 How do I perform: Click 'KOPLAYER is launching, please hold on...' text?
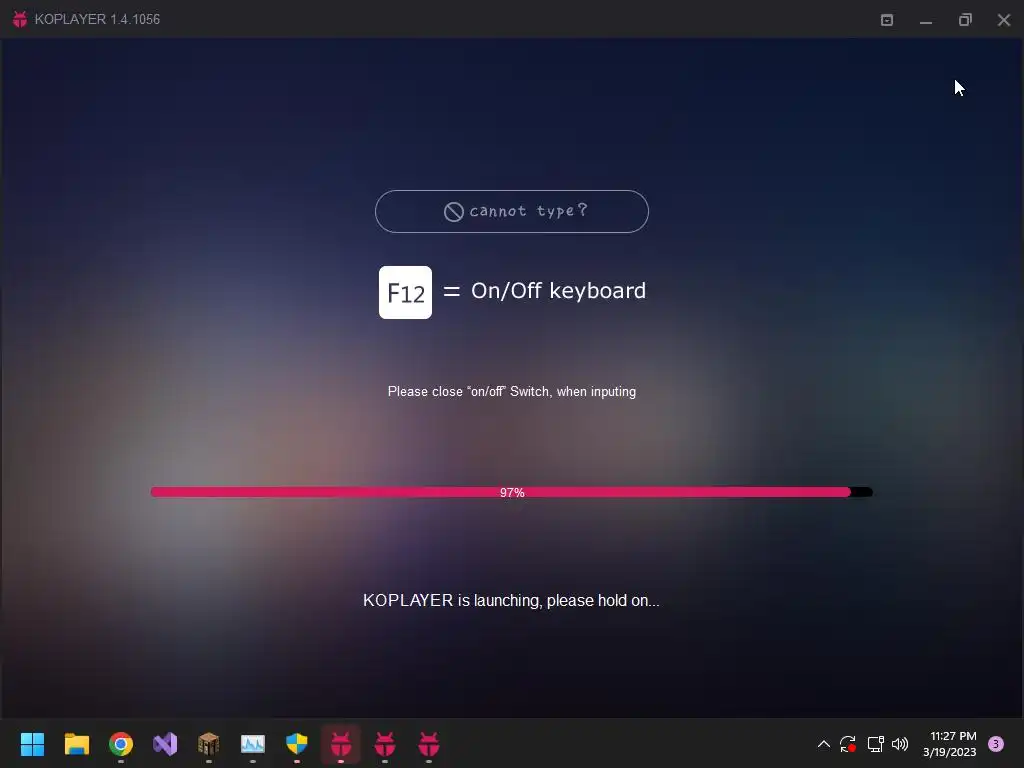(x=511, y=600)
